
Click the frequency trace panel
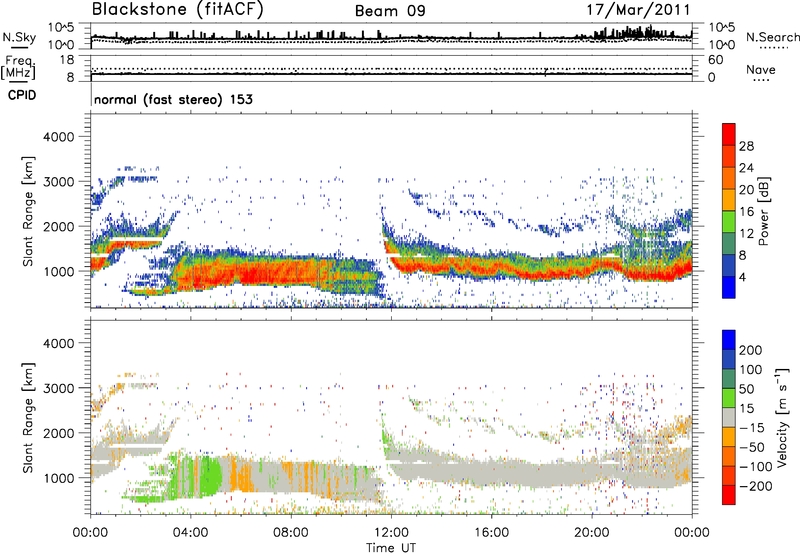(x=391, y=69)
